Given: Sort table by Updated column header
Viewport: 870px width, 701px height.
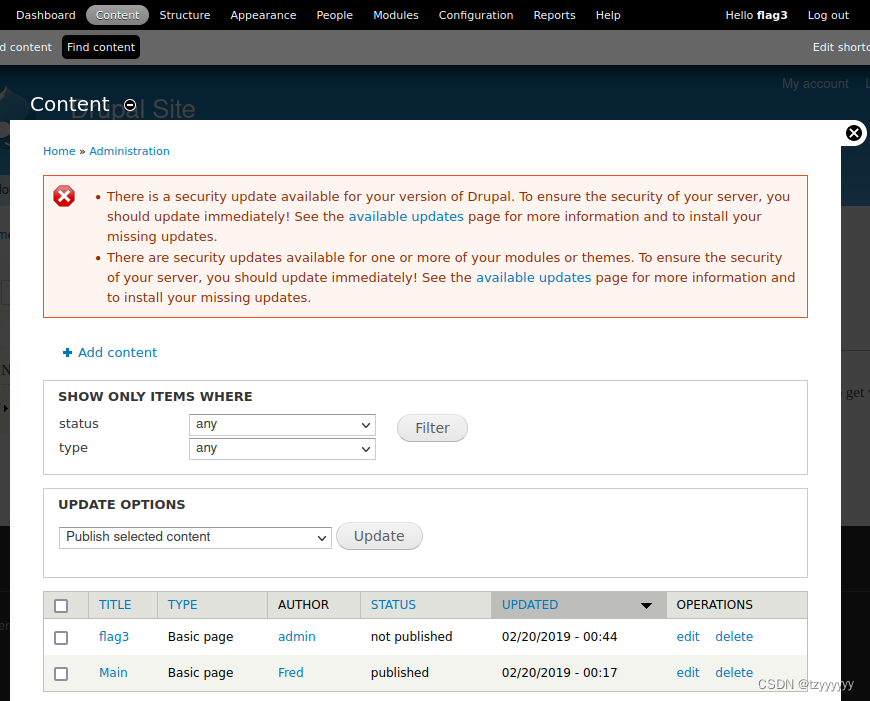Looking at the screenshot, I should point(530,605).
